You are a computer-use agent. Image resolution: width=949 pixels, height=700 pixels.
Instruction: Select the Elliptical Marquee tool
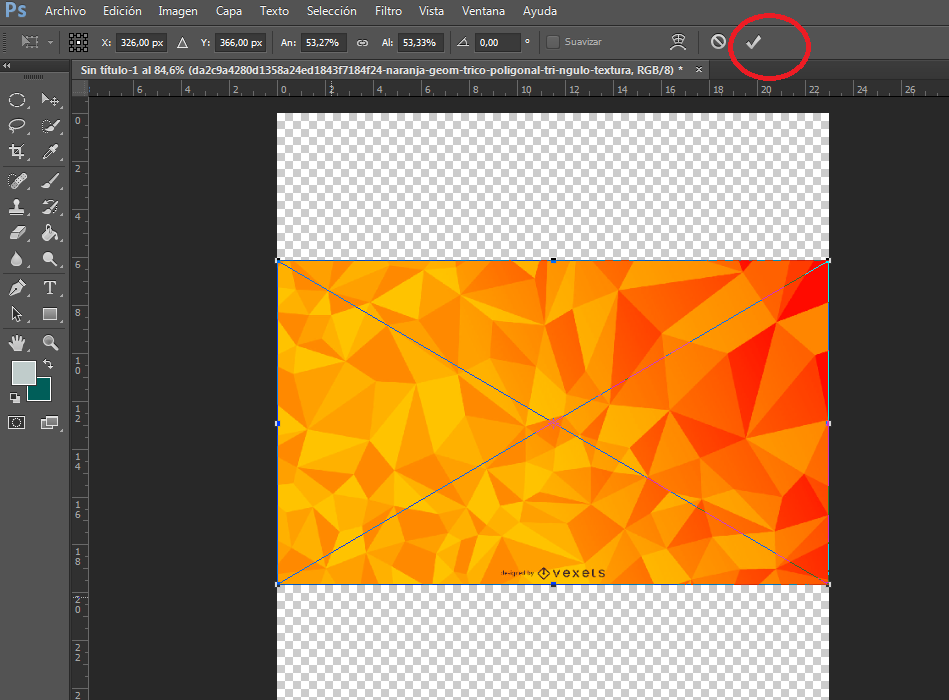[x=17, y=100]
